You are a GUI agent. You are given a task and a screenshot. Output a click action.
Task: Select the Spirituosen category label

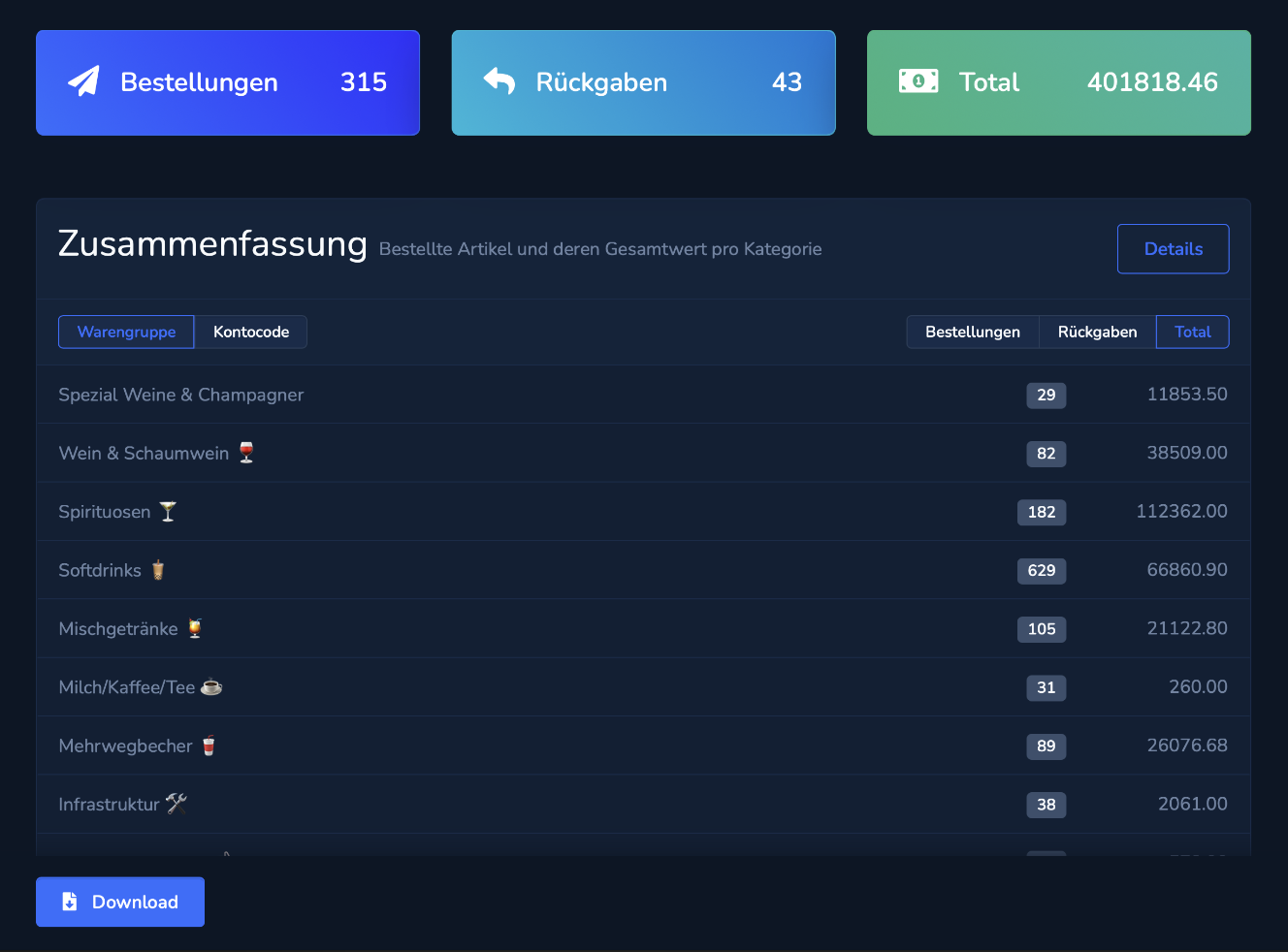click(105, 512)
